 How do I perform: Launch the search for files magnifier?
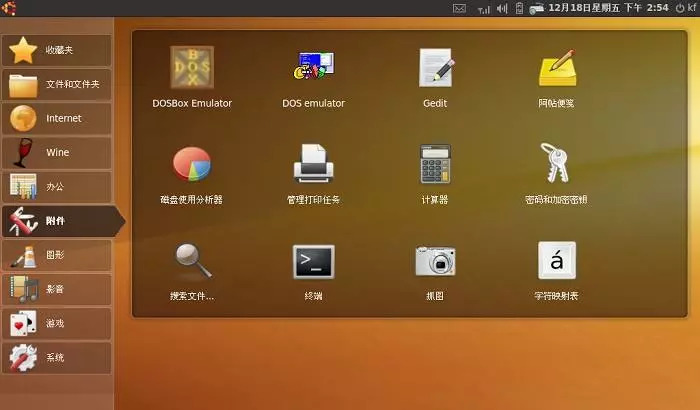click(x=192, y=260)
